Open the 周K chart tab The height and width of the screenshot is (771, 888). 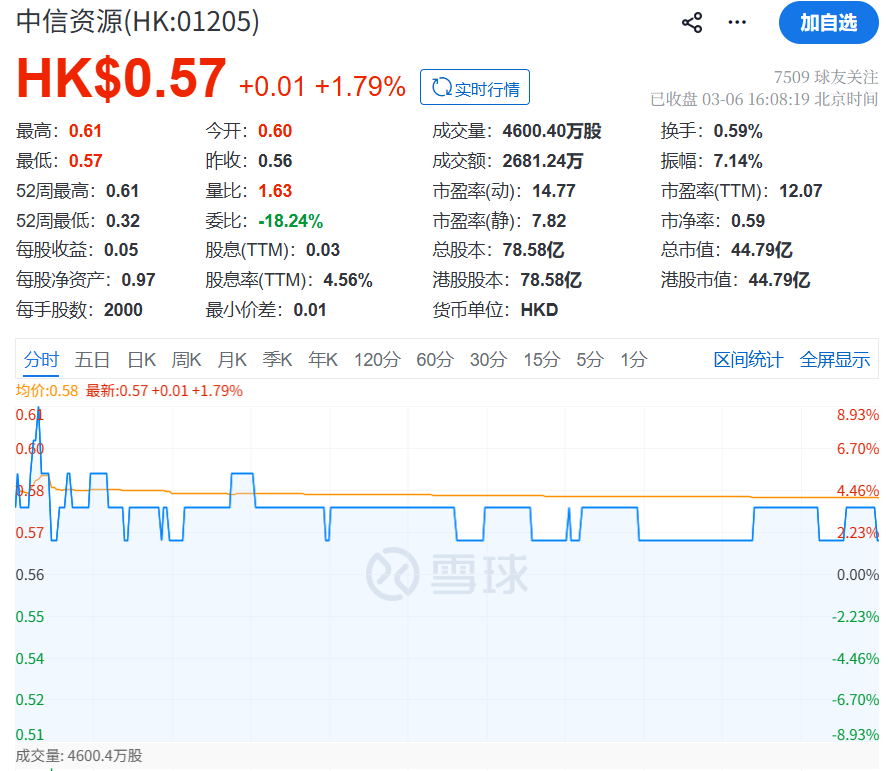click(187, 360)
